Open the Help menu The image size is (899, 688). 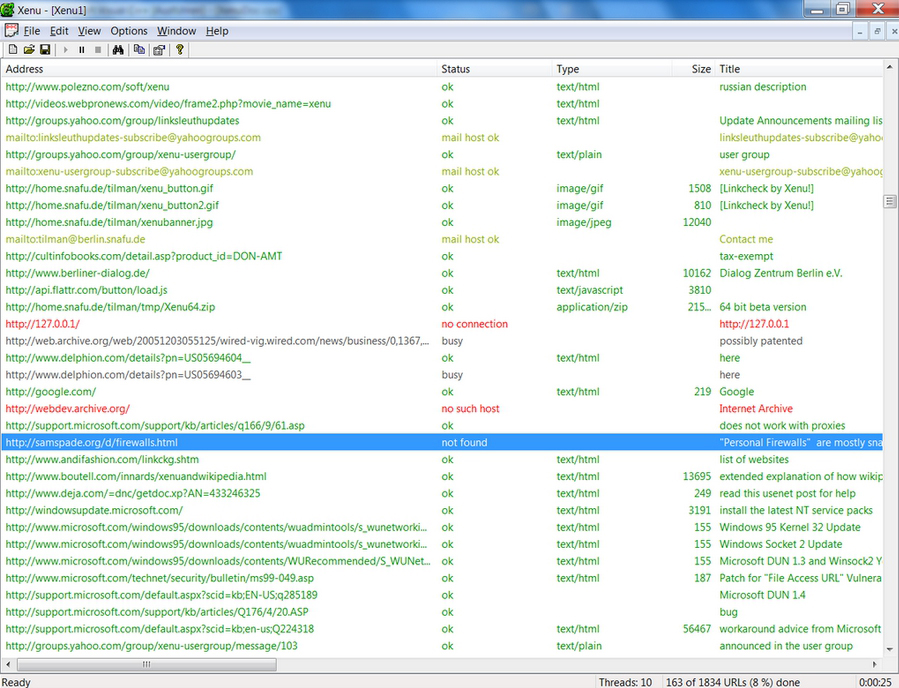[x=217, y=31]
